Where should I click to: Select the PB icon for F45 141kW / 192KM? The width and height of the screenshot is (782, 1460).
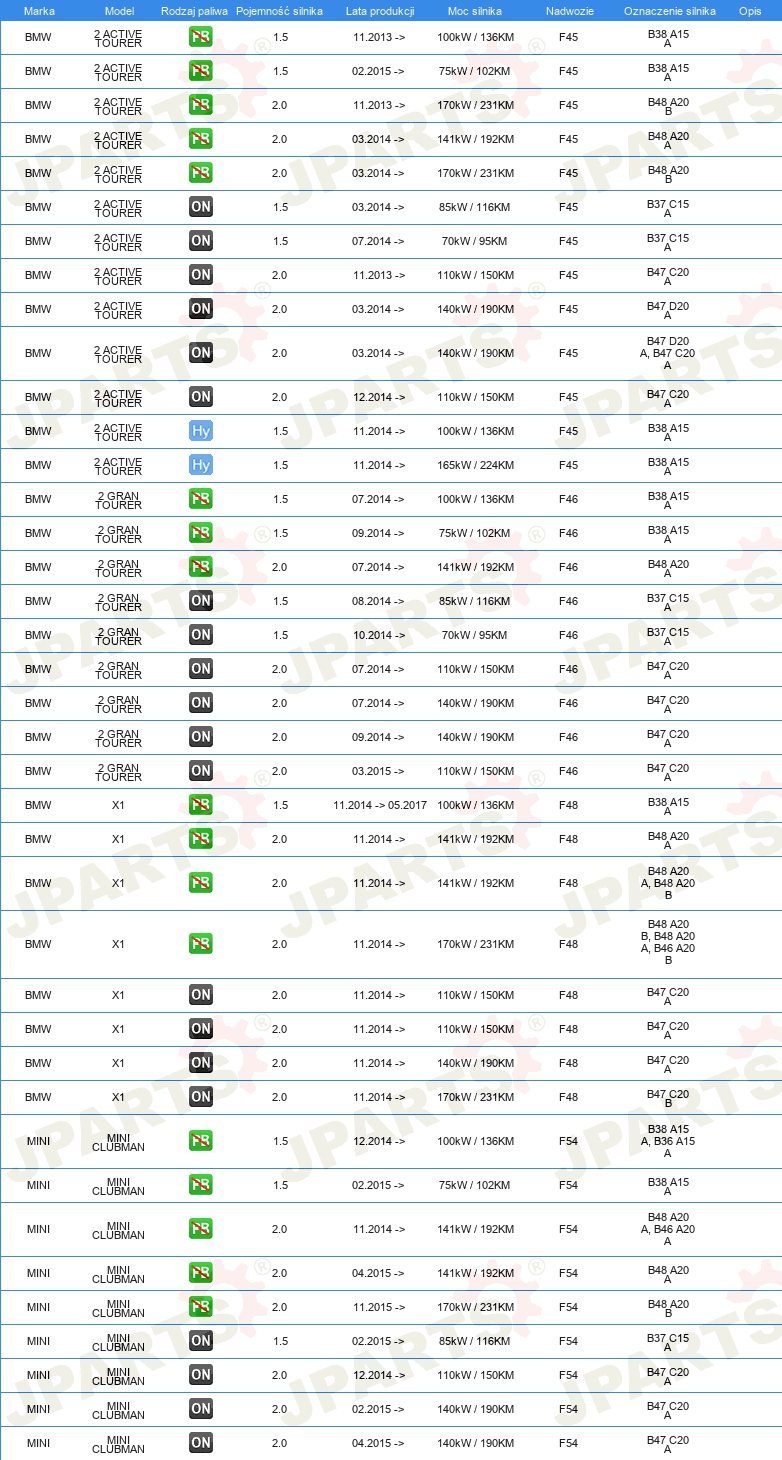[201, 139]
